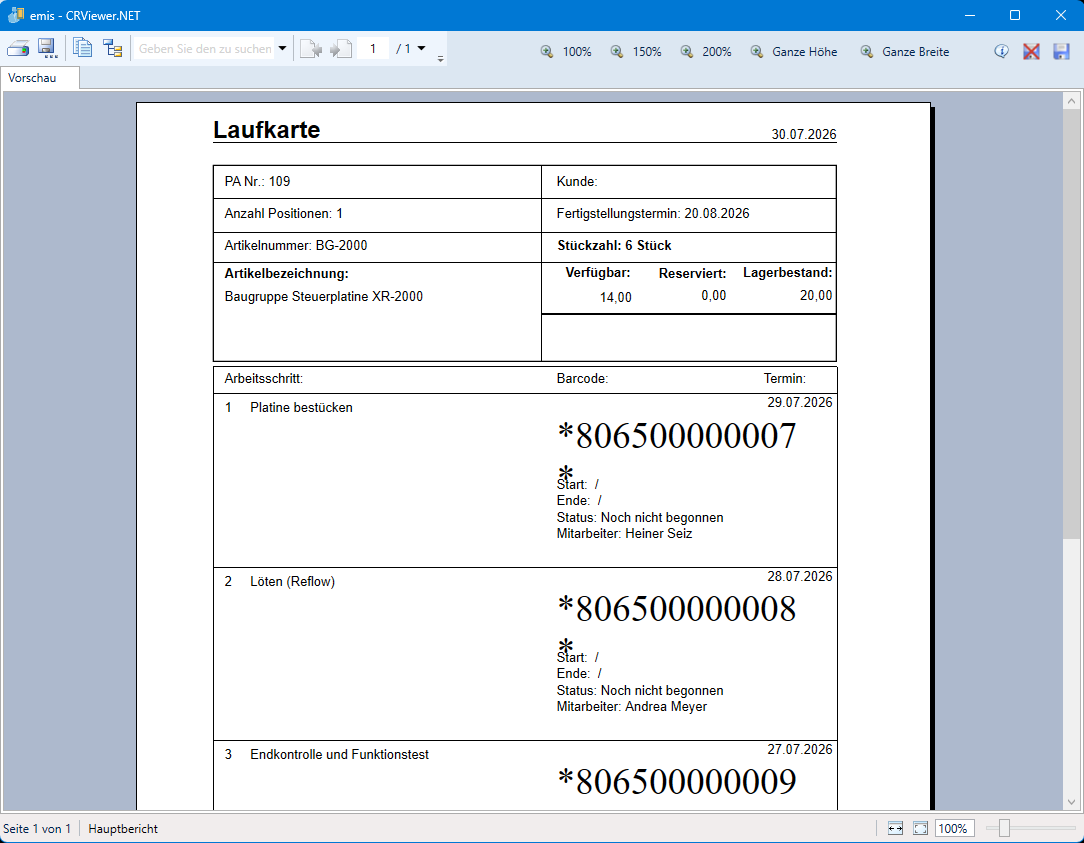Click Hauptbericht in status bar
1084x843 pixels.
tap(123, 828)
